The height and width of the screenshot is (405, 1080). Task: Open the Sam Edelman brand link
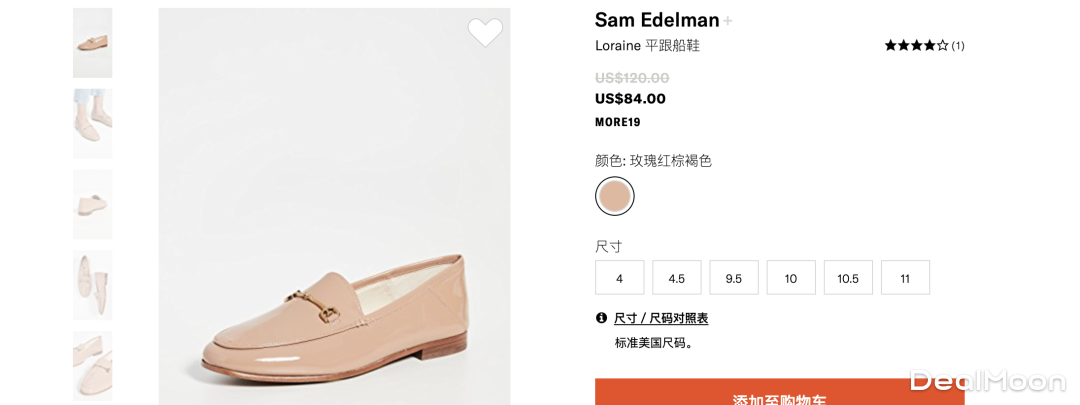(x=657, y=20)
